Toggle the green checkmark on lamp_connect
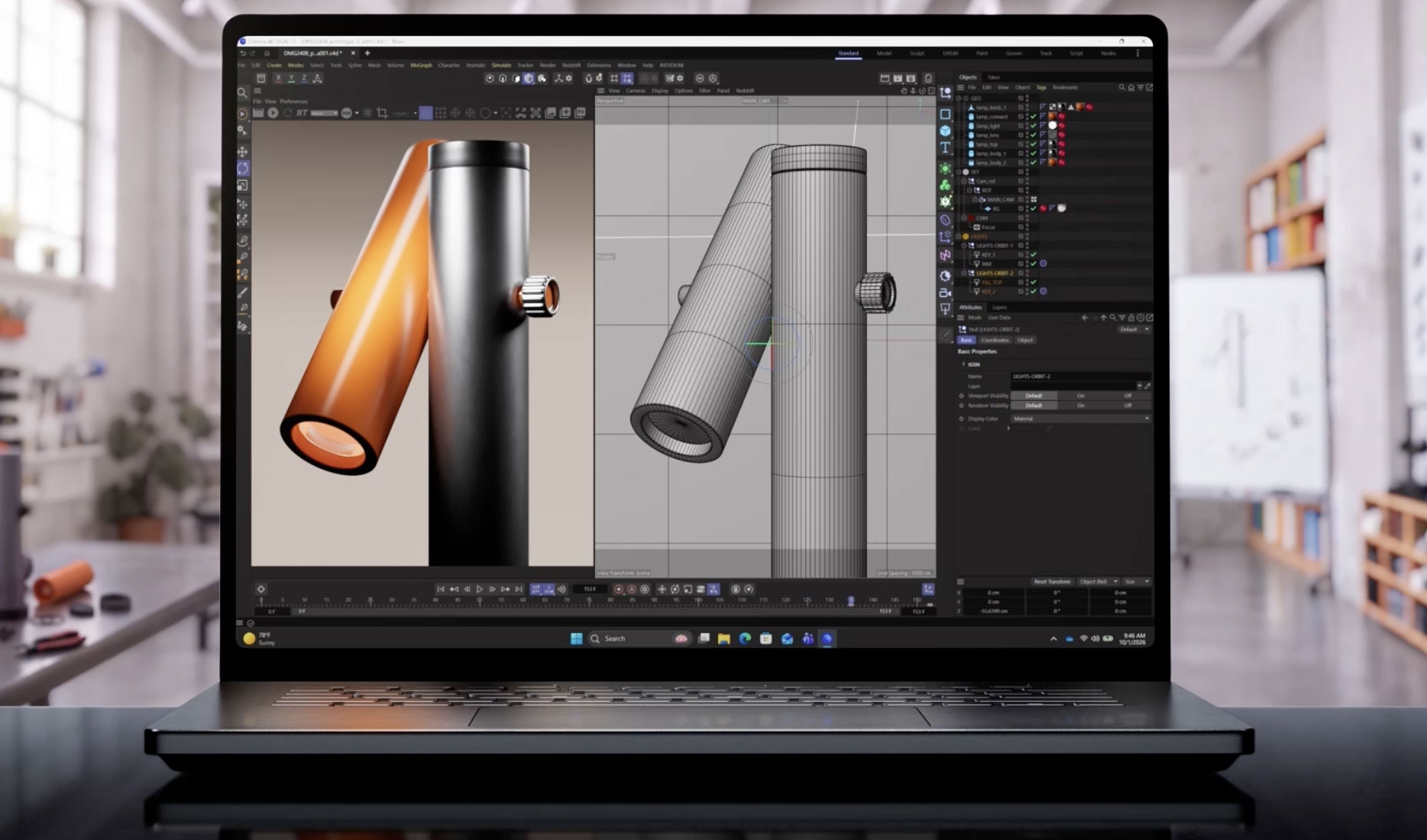 point(1033,117)
